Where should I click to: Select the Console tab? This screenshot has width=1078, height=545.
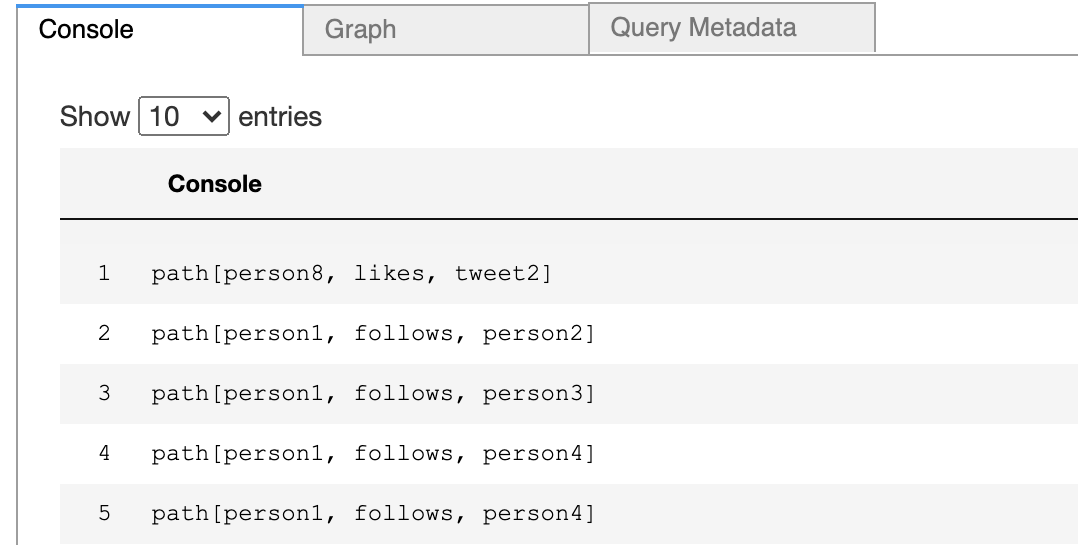tap(160, 30)
